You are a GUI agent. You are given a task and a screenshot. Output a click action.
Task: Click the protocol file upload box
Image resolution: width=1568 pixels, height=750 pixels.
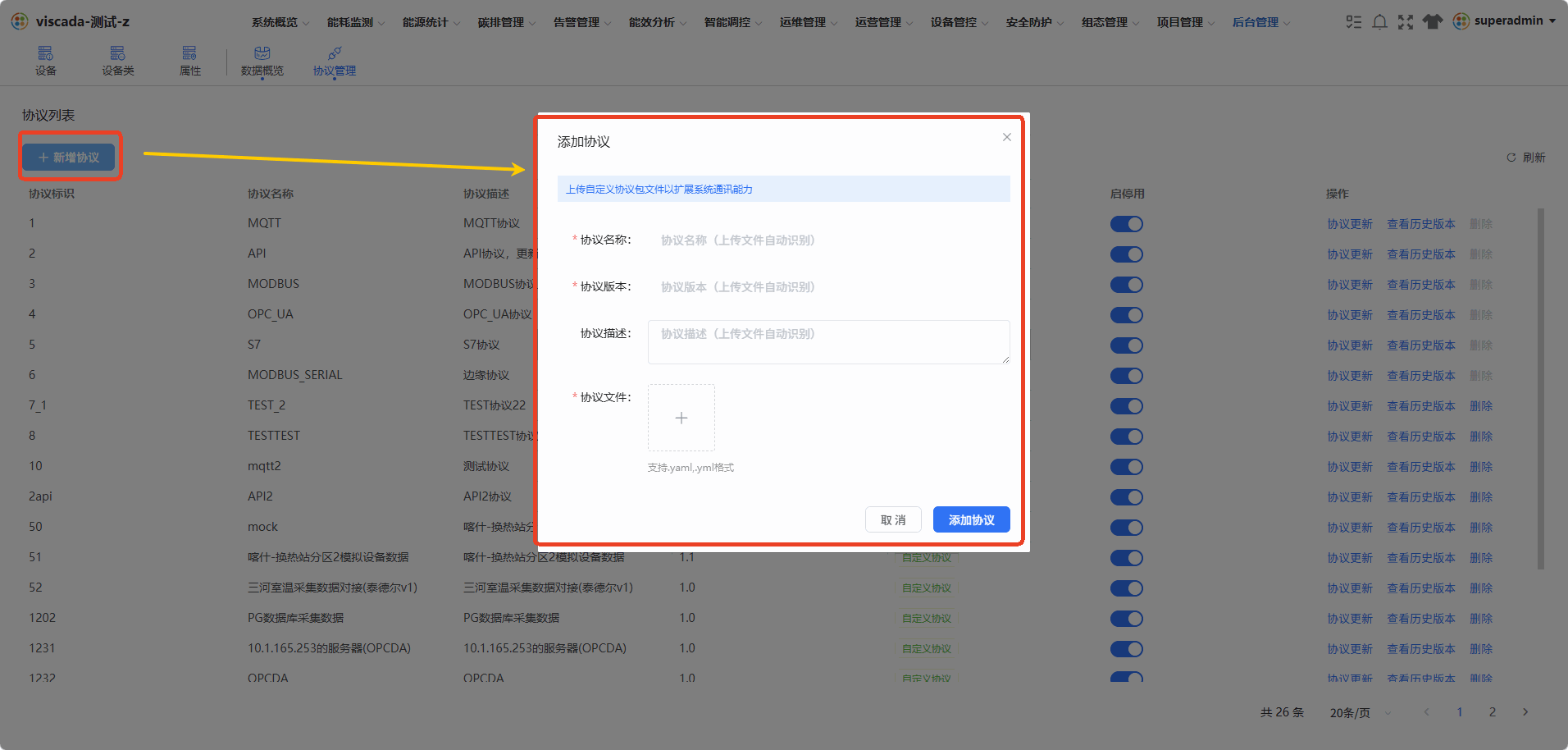tap(681, 418)
